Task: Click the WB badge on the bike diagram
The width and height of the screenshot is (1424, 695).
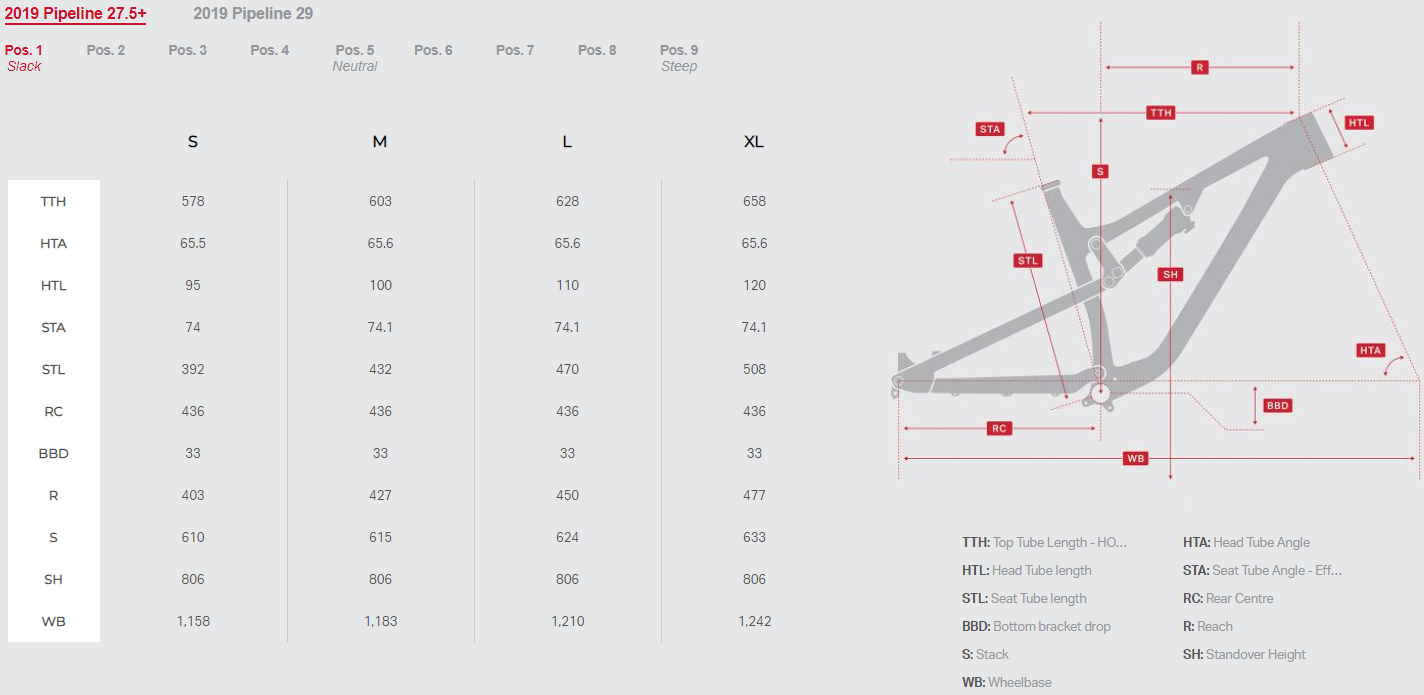Action: pyautogui.click(x=1135, y=459)
